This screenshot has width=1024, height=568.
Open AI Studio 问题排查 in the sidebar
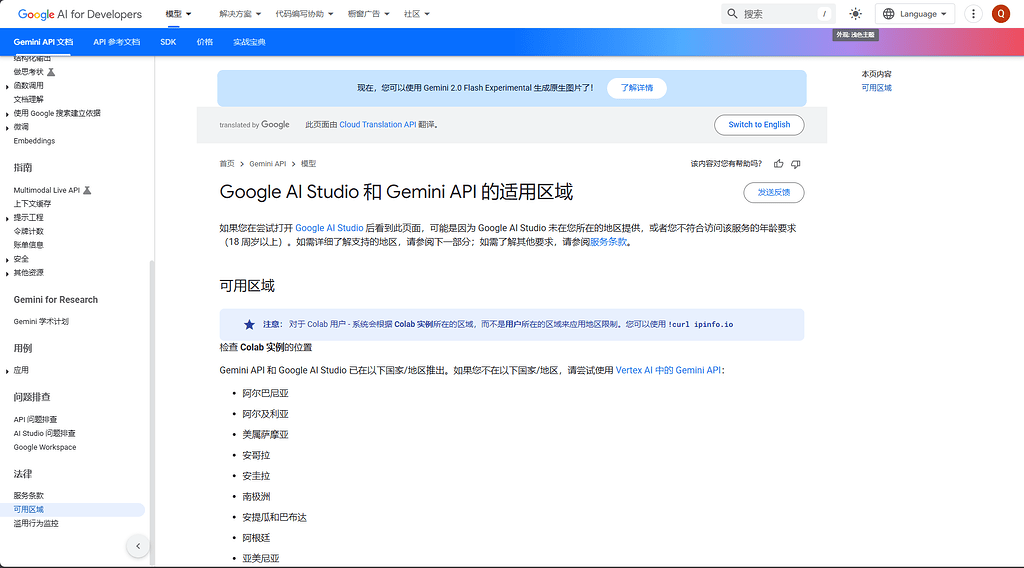coord(44,434)
